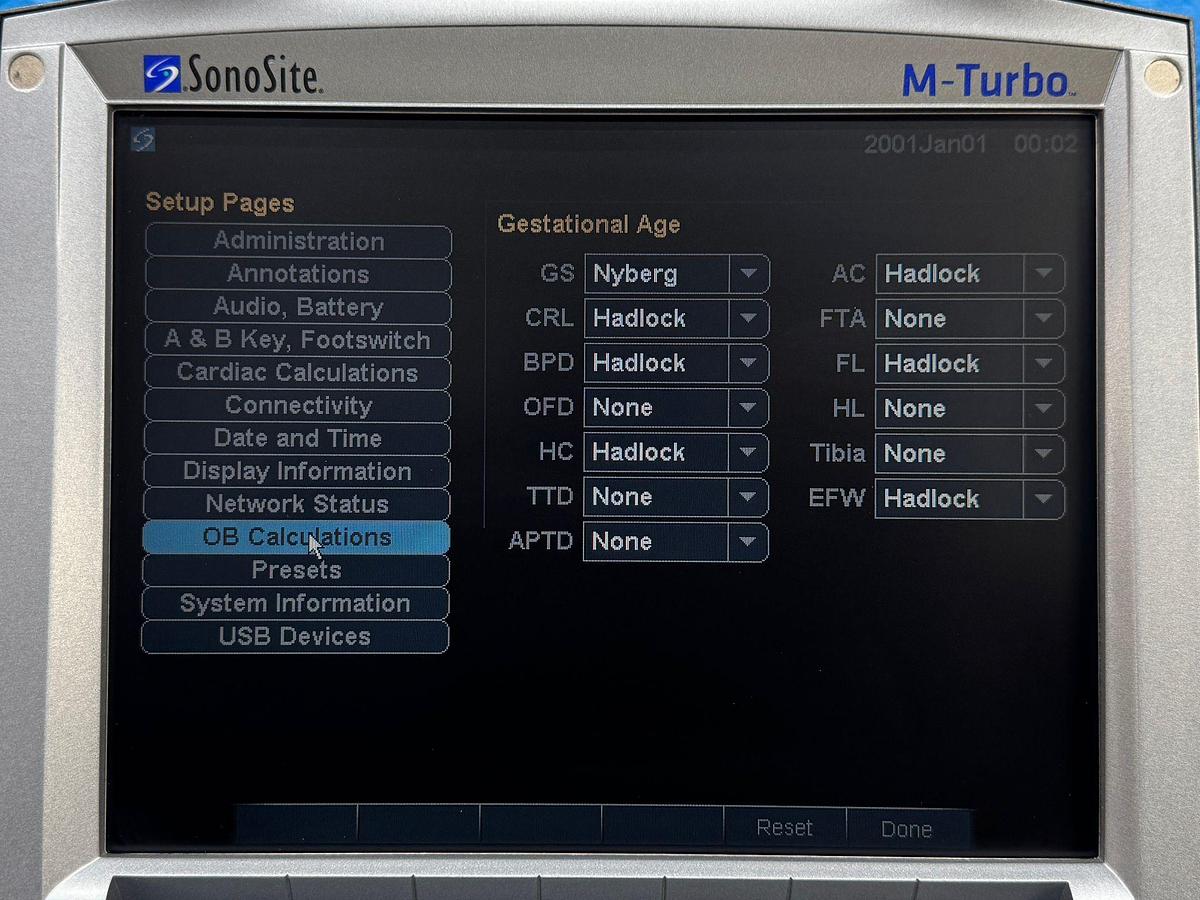The height and width of the screenshot is (900, 1200).
Task: Expand the HL dropdown list
Action: [x=1044, y=408]
